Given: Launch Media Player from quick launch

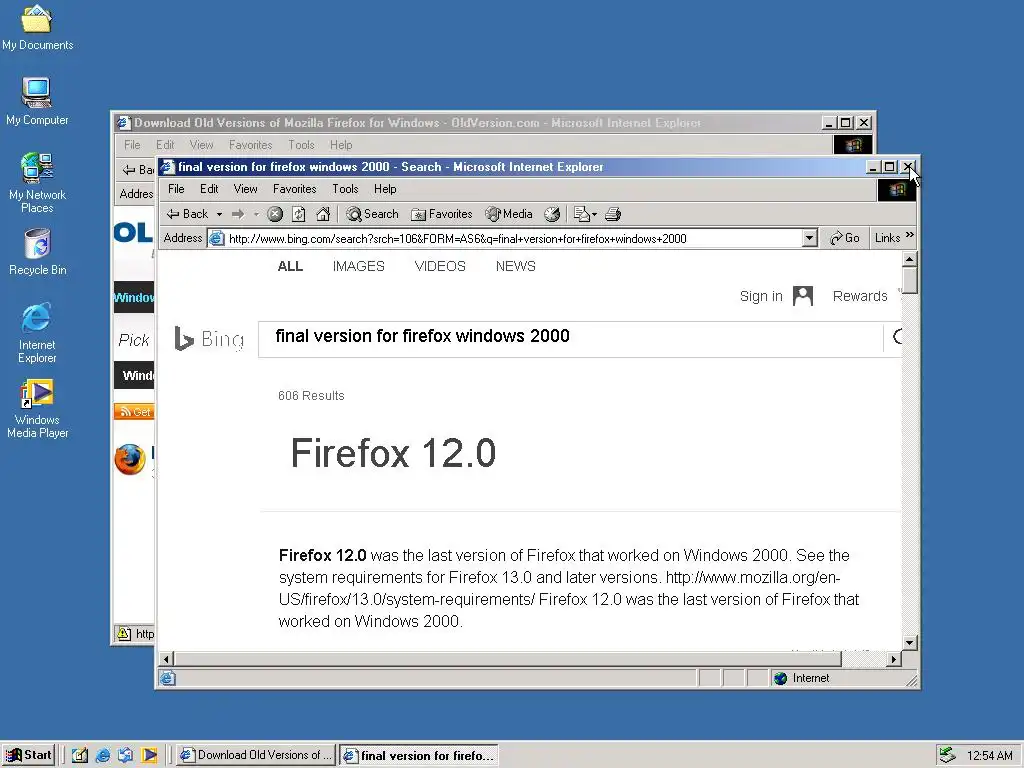Looking at the screenshot, I should pyautogui.click(x=150, y=755).
